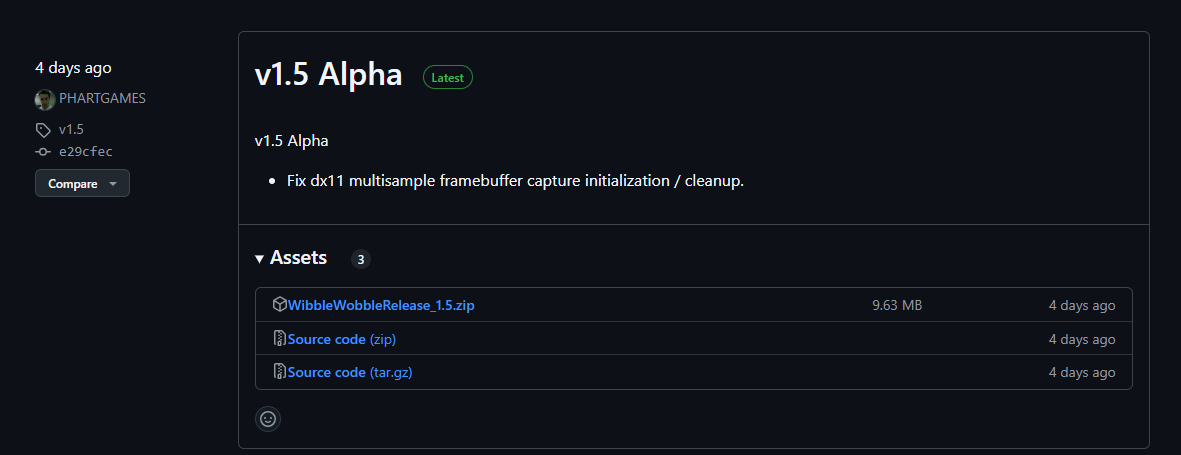Click the package icon beside WibbleWobbleRelease_1.5.zip
1181x455 pixels.
(280, 305)
